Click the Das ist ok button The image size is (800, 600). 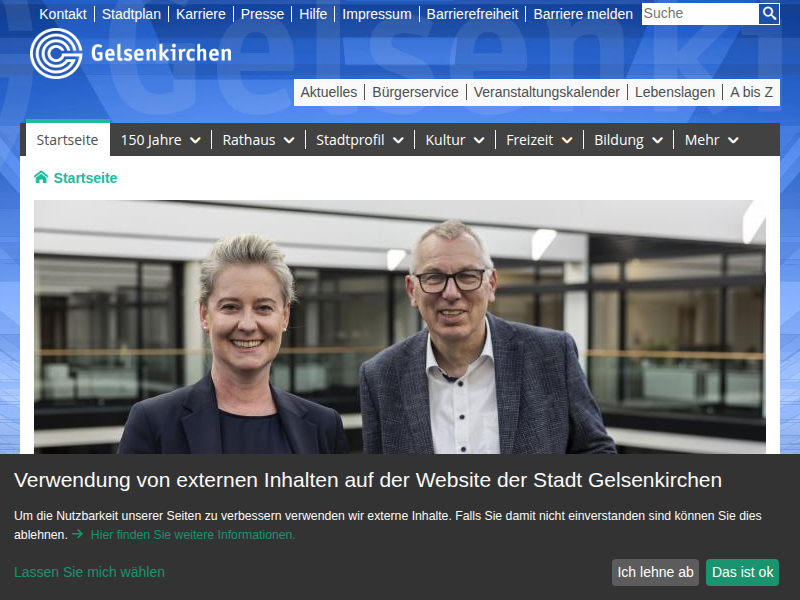click(742, 572)
